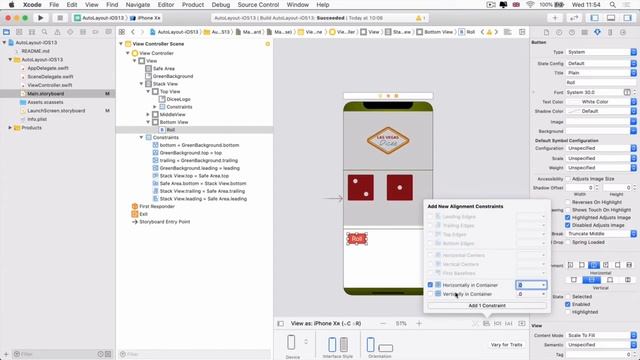
Task: Select DiceeLogo in document outline
Action: [x=178, y=99]
